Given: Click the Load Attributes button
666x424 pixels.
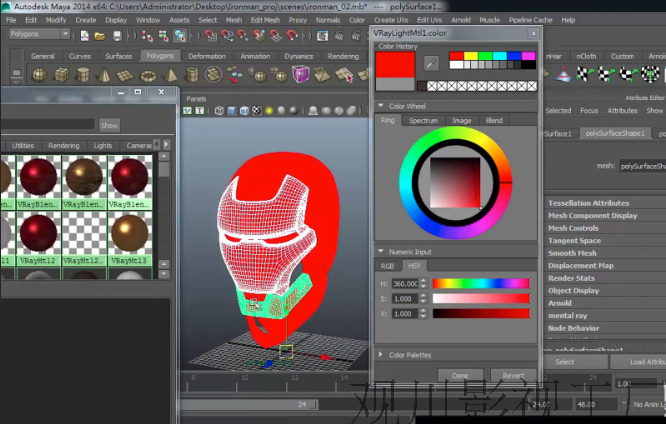Looking at the screenshot, I should tap(638, 362).
